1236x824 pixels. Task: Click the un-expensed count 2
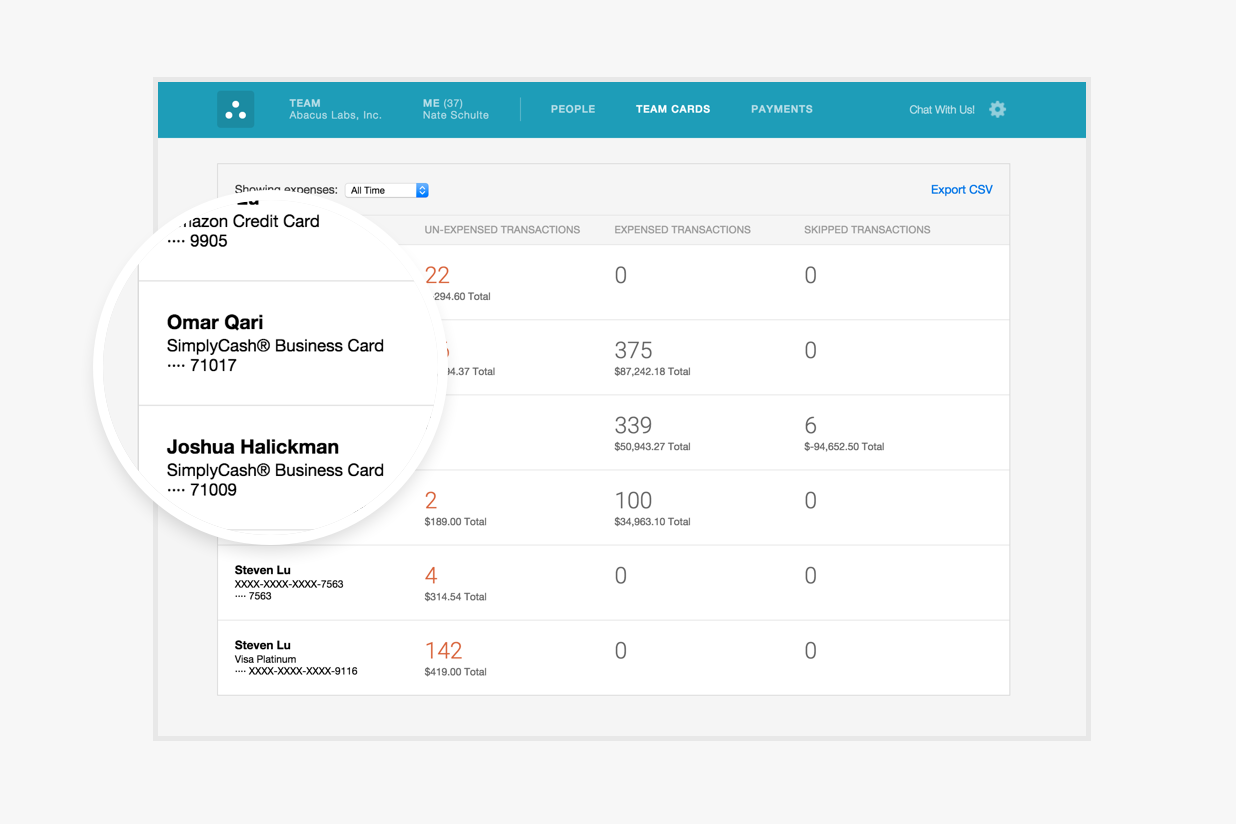point(431,500)
